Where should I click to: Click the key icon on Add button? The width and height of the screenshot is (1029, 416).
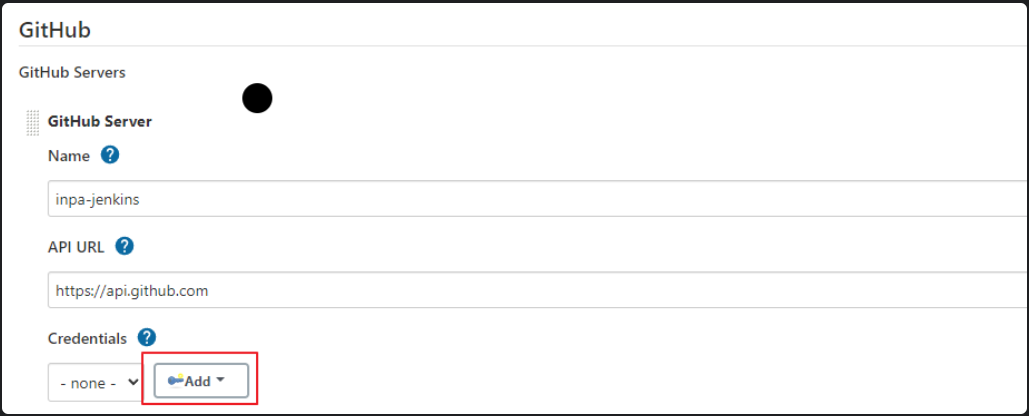(176, 381)
